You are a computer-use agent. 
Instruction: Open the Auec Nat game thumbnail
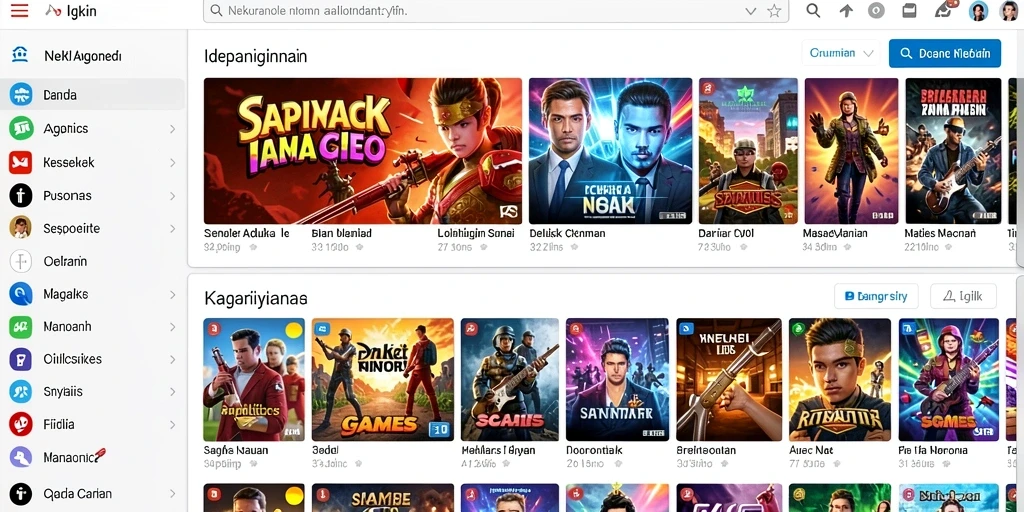tap(840, 379)
